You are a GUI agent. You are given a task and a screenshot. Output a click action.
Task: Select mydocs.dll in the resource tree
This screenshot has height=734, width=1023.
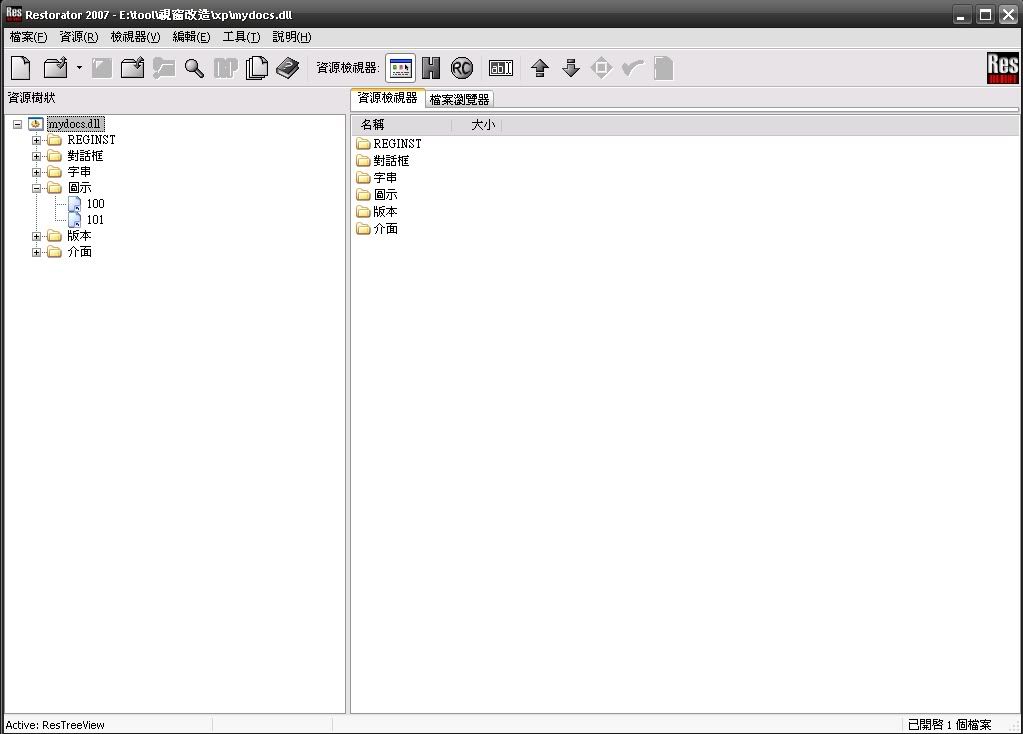coord(75,124)
